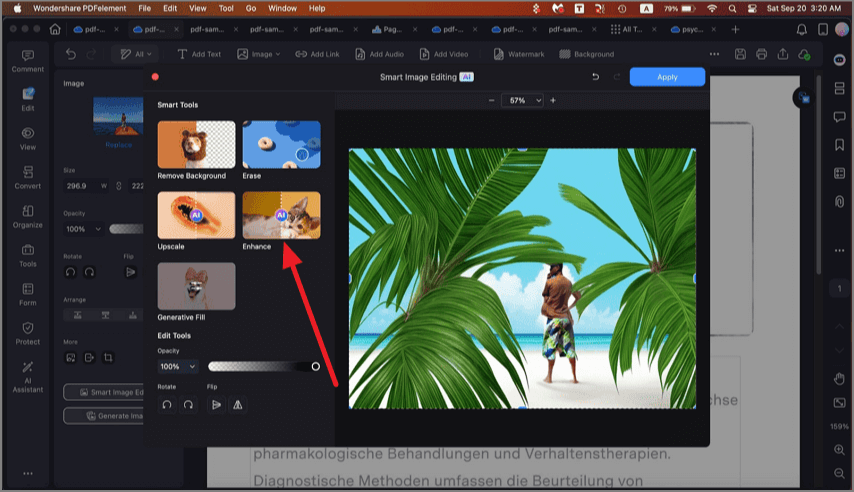The width and height of the screenshot is (854, 492).
Task: Click the cloud sync icon
Action: pos(804,54)
